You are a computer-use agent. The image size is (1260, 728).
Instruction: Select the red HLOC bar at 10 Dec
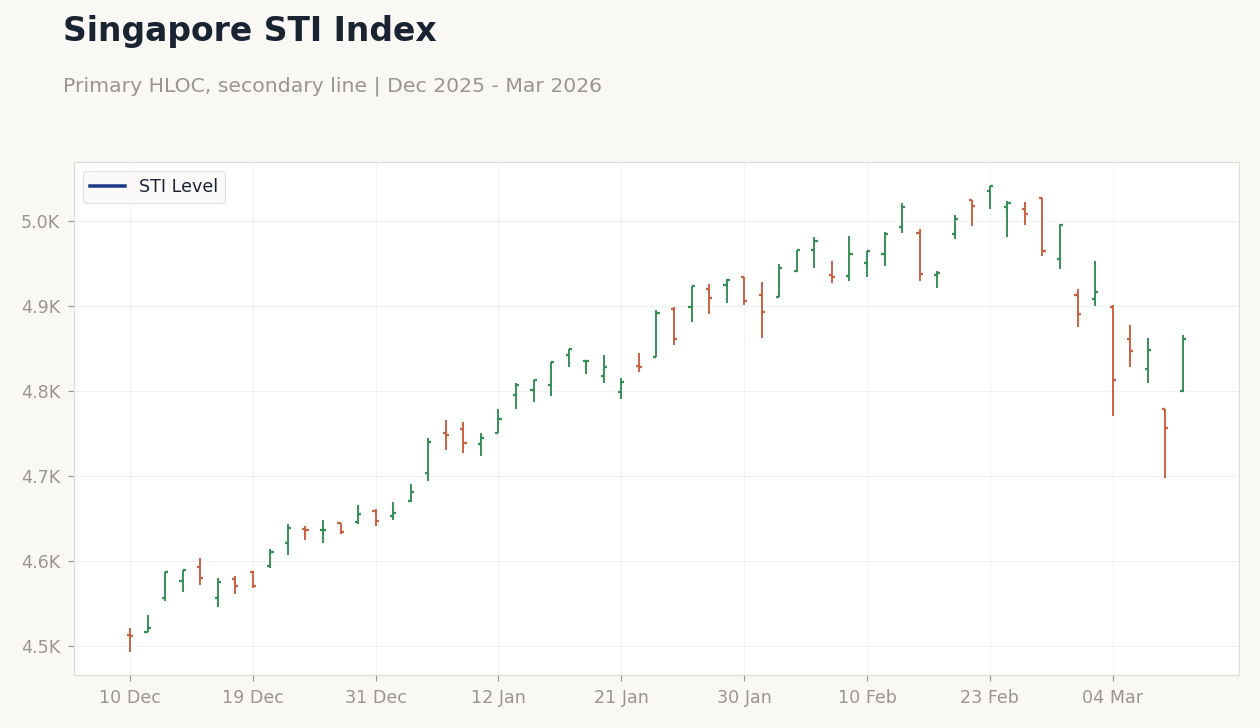[130, 640]
